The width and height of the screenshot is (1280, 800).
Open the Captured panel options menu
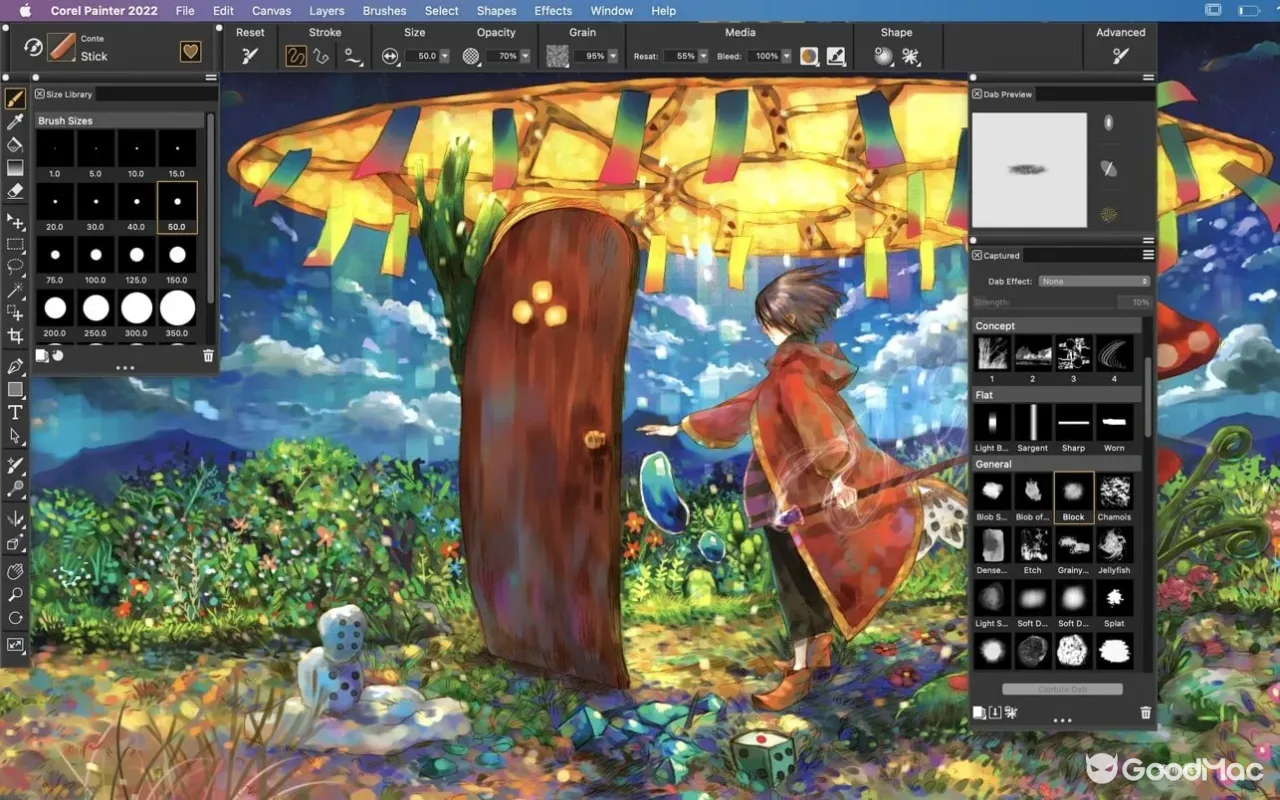coord(1148,255)
